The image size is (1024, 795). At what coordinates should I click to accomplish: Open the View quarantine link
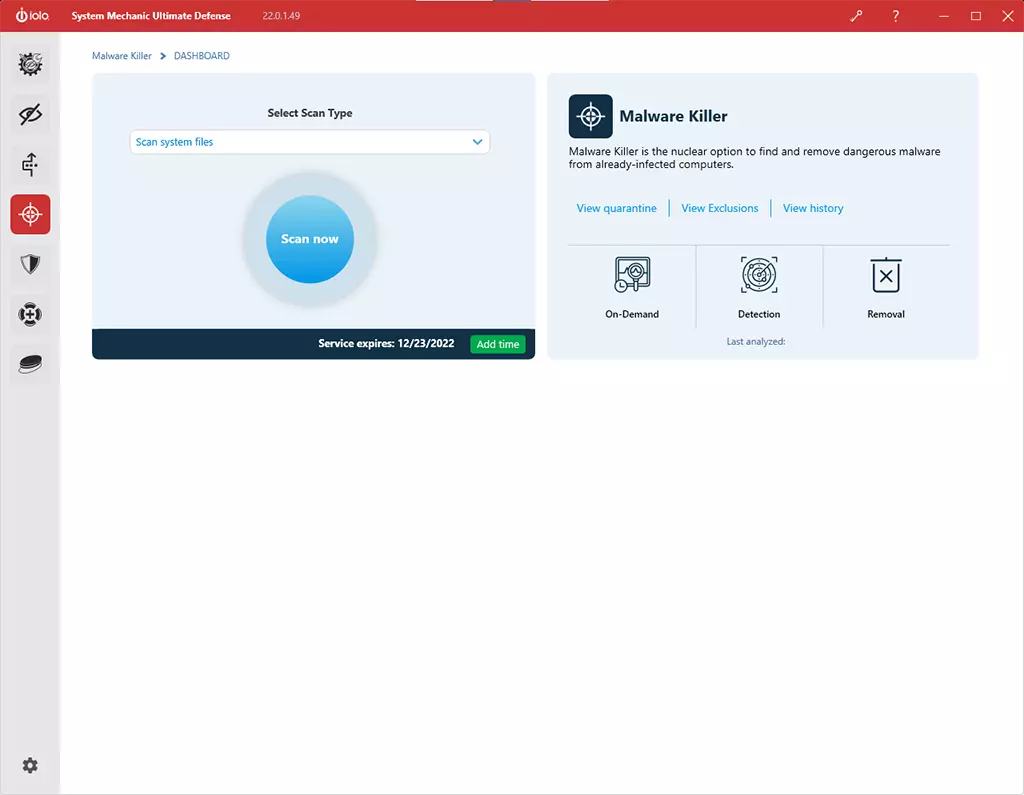[x=616, y=208]
